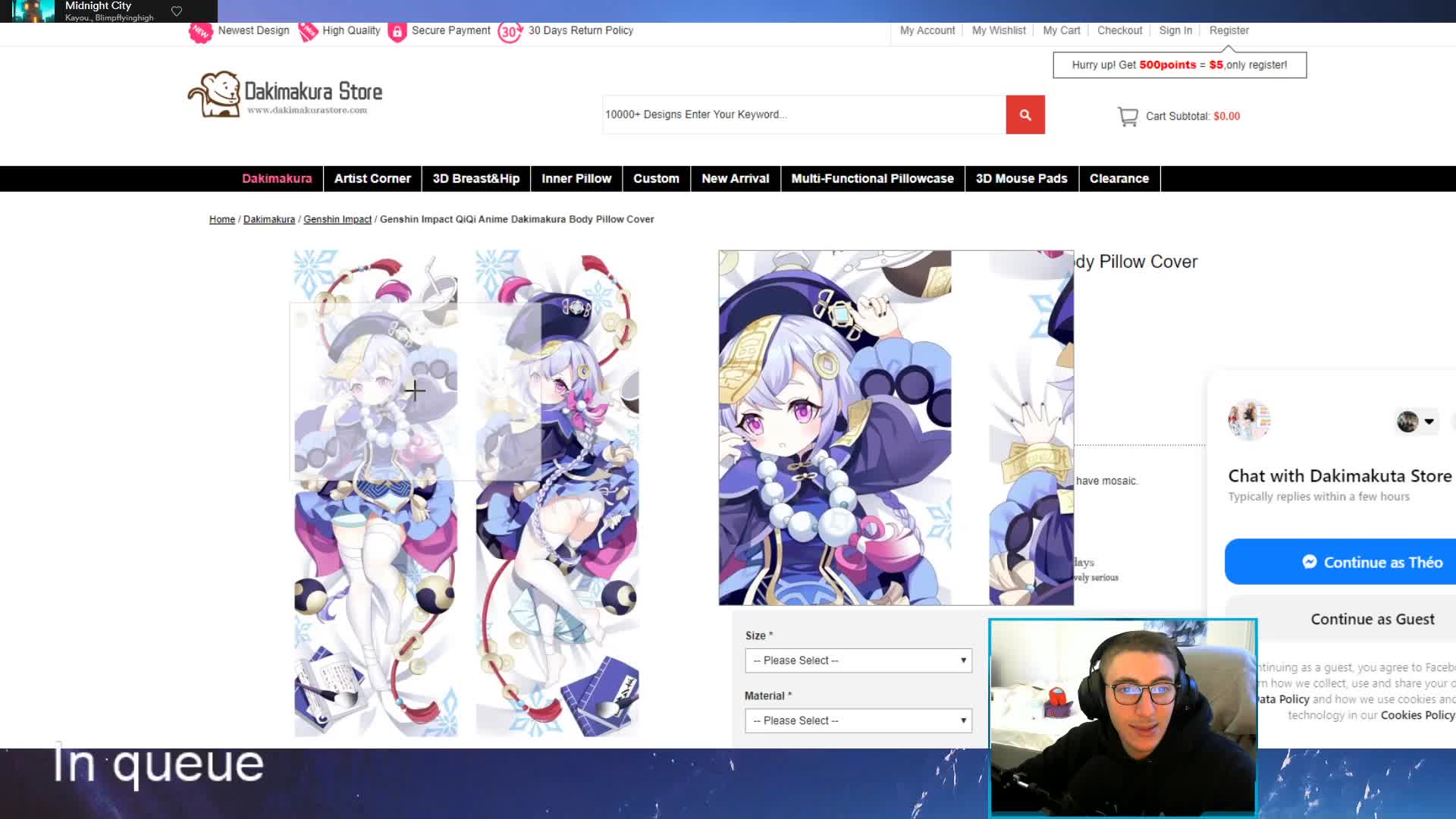The width and height of the screenshot is (1456, 819).
Task: Open My Cart link
Action: [1062, 30]
